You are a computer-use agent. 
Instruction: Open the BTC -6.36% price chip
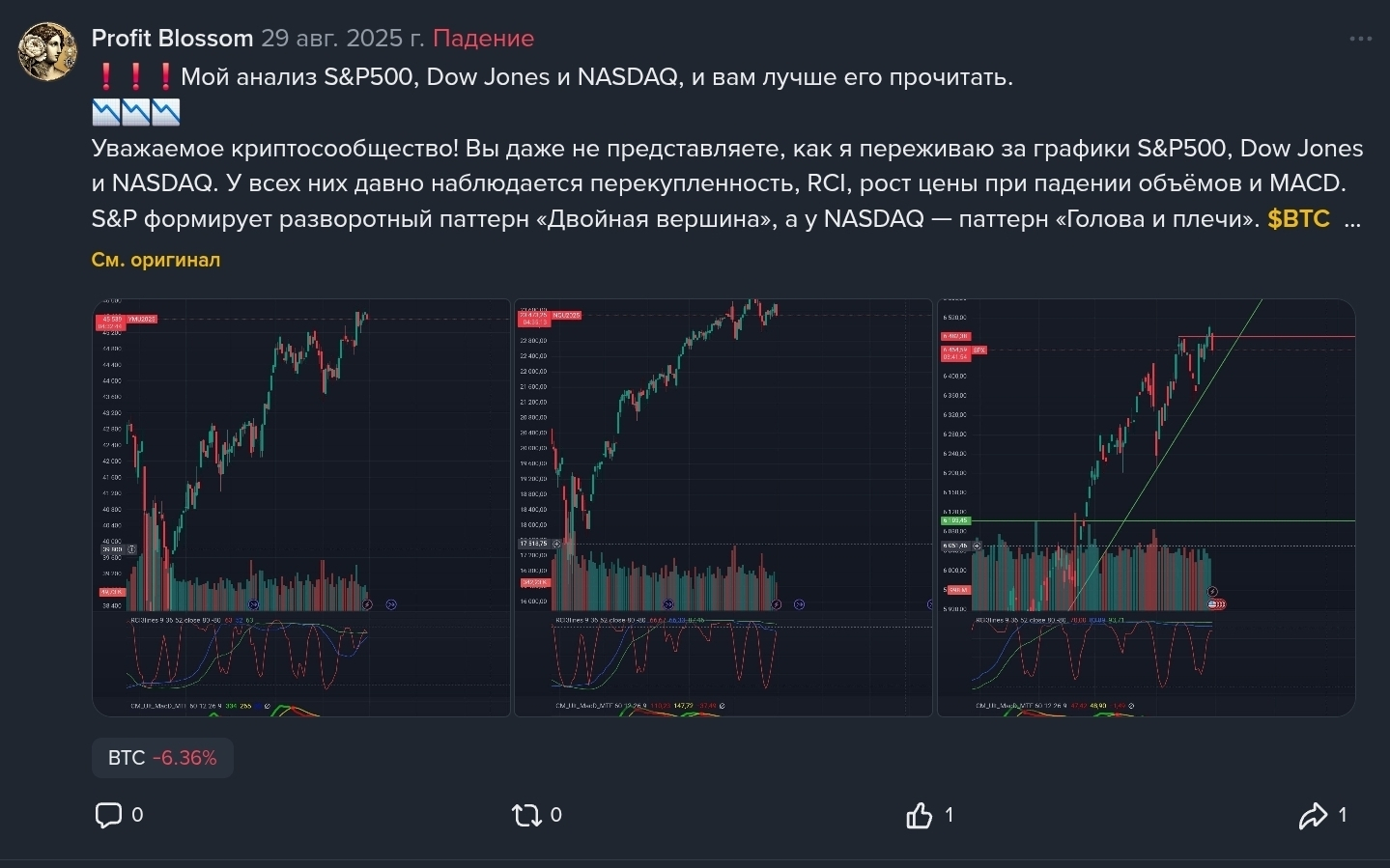click(x=162, y=758)
